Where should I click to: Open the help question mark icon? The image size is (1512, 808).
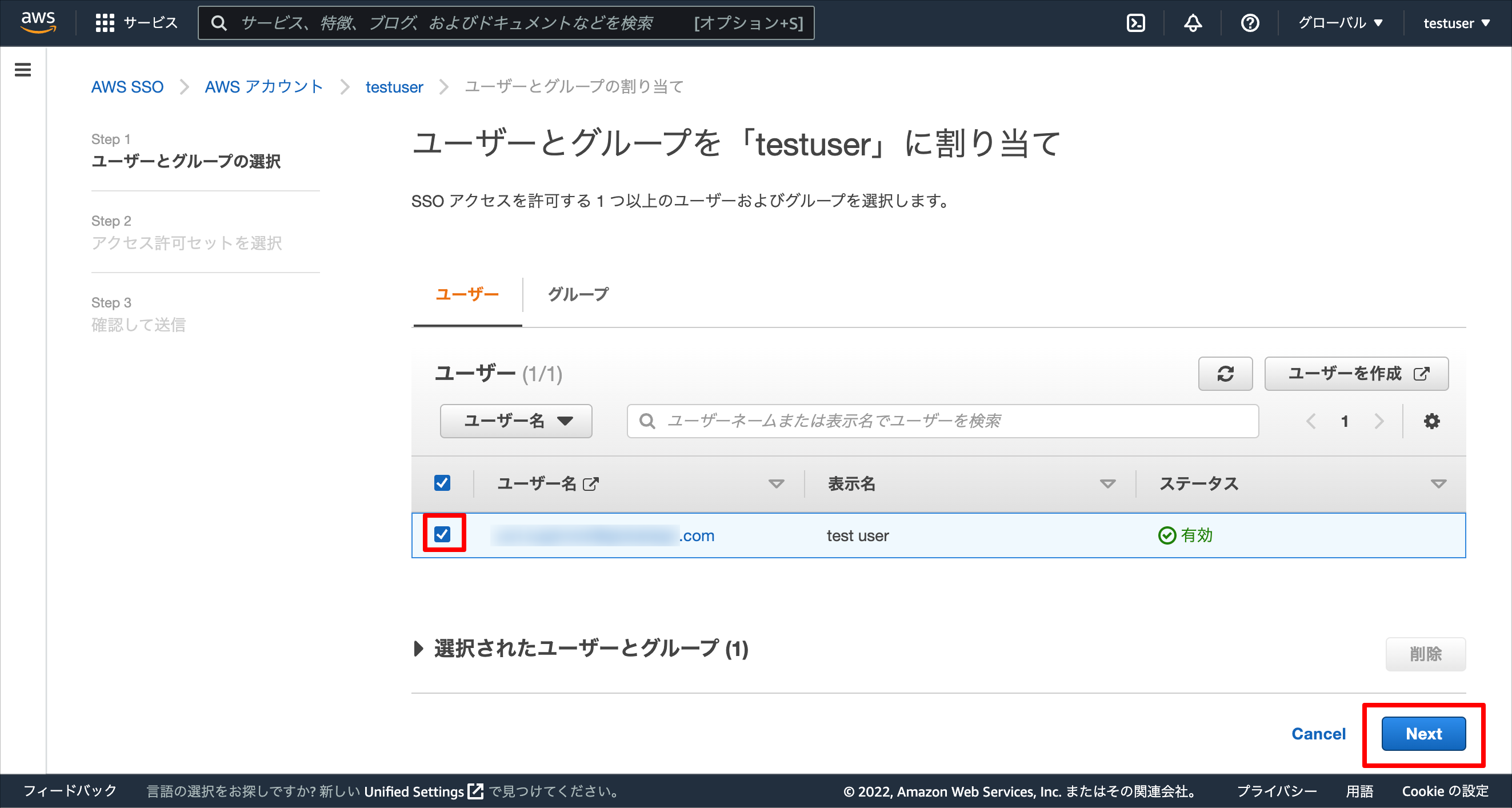pyautogui.click(x=1250, y=23)
